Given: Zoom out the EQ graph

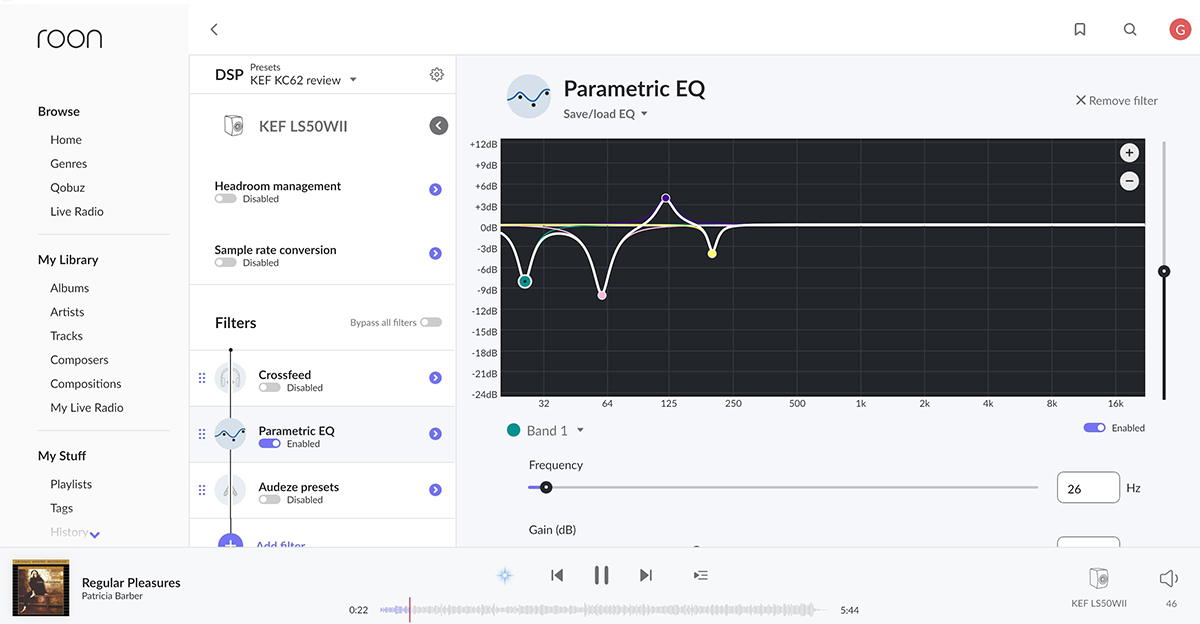Looking at the screenshot, I should pyautogui.click(x=1129, y=181).
